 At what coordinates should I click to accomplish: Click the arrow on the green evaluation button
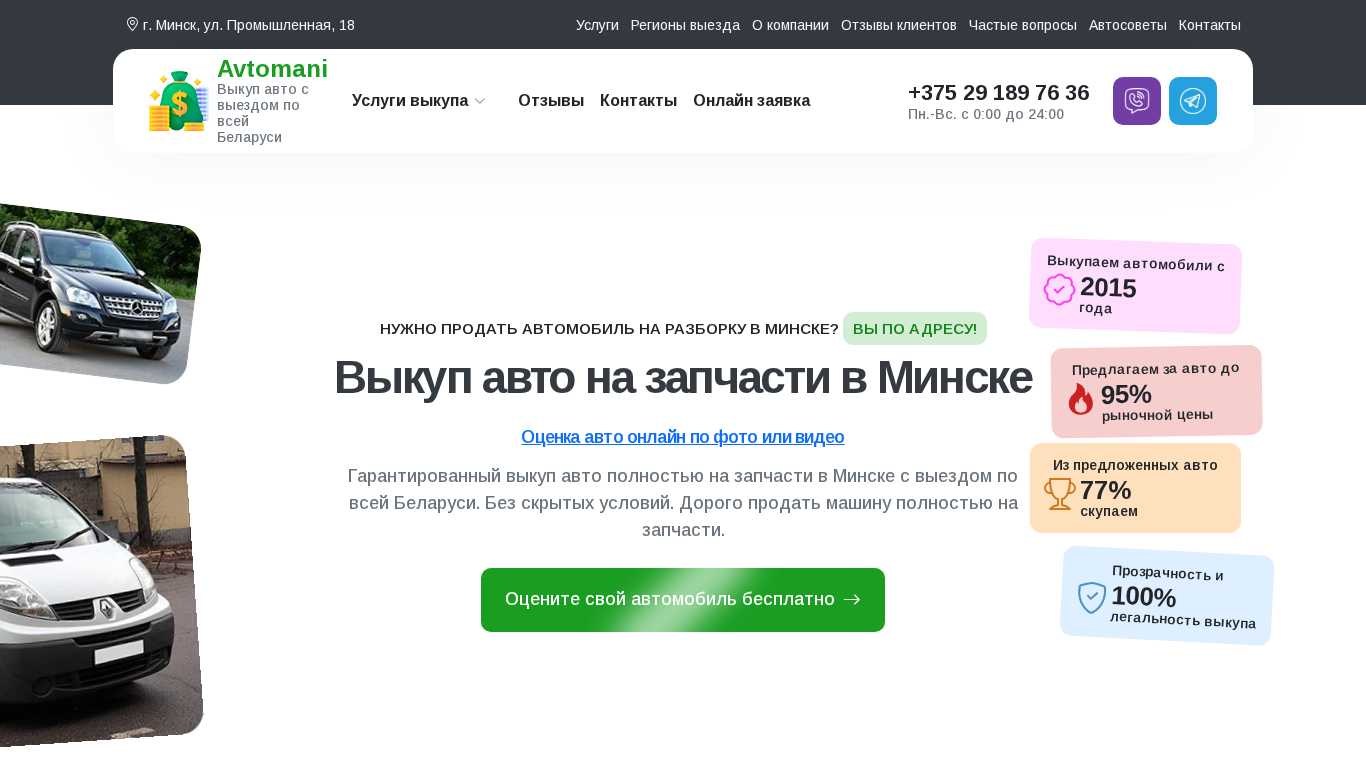click(852, 599)
